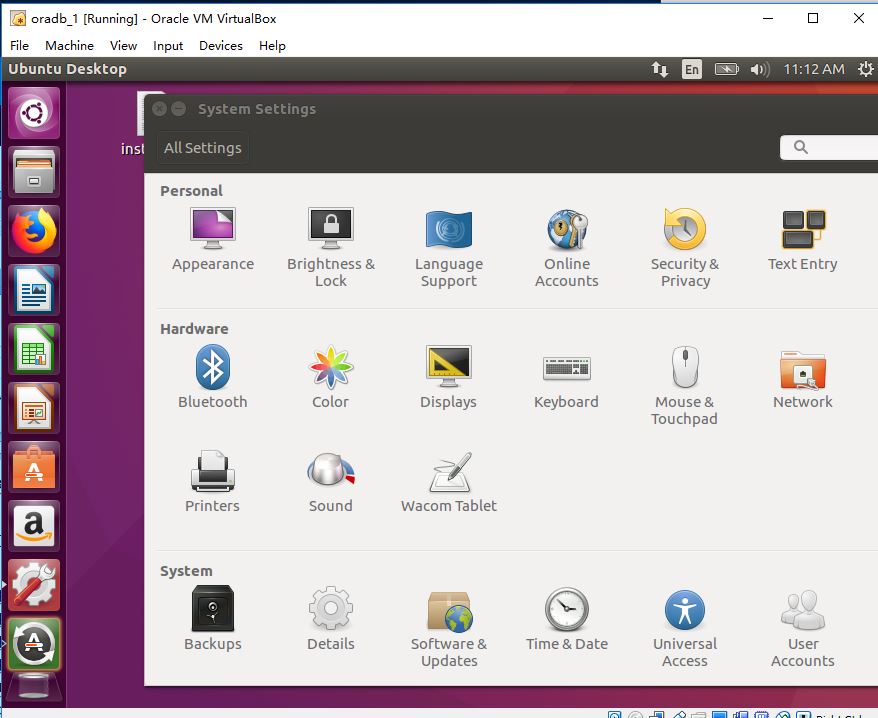Open Printers settings
Image resolution: width=878 pixels, height=718 pixels.
click(x=213, y=481)
